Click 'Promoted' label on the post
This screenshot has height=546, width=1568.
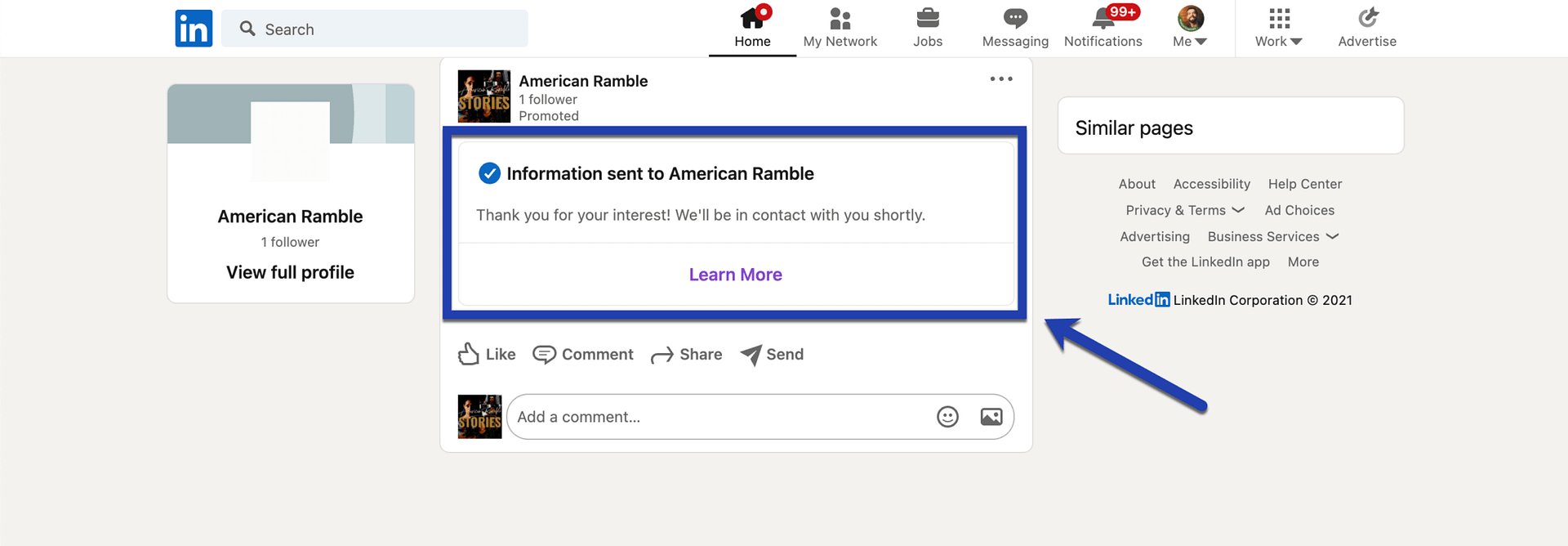point(549,116)
